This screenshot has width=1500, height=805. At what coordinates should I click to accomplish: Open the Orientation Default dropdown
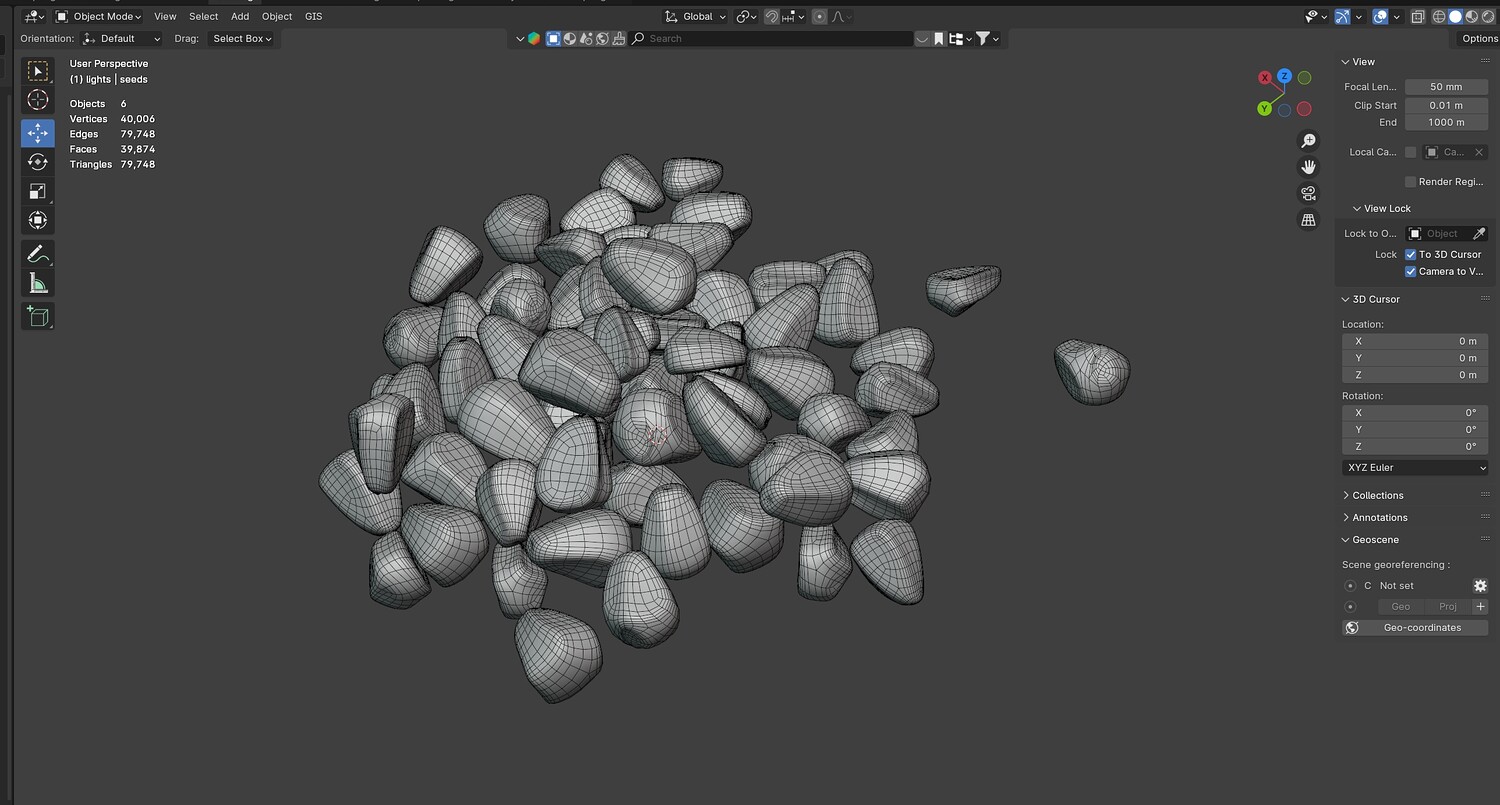(121, 39)
